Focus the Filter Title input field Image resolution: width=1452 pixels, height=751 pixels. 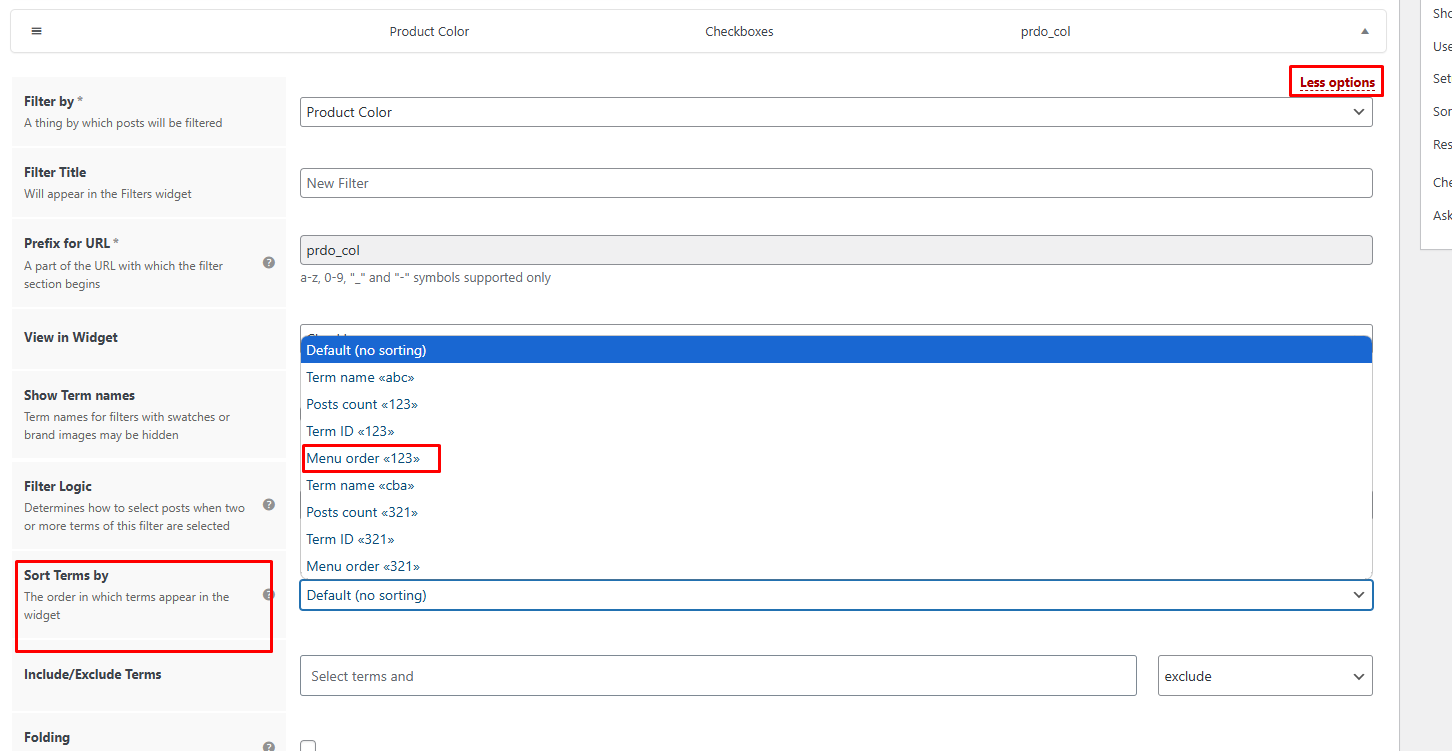pos(836,183)
